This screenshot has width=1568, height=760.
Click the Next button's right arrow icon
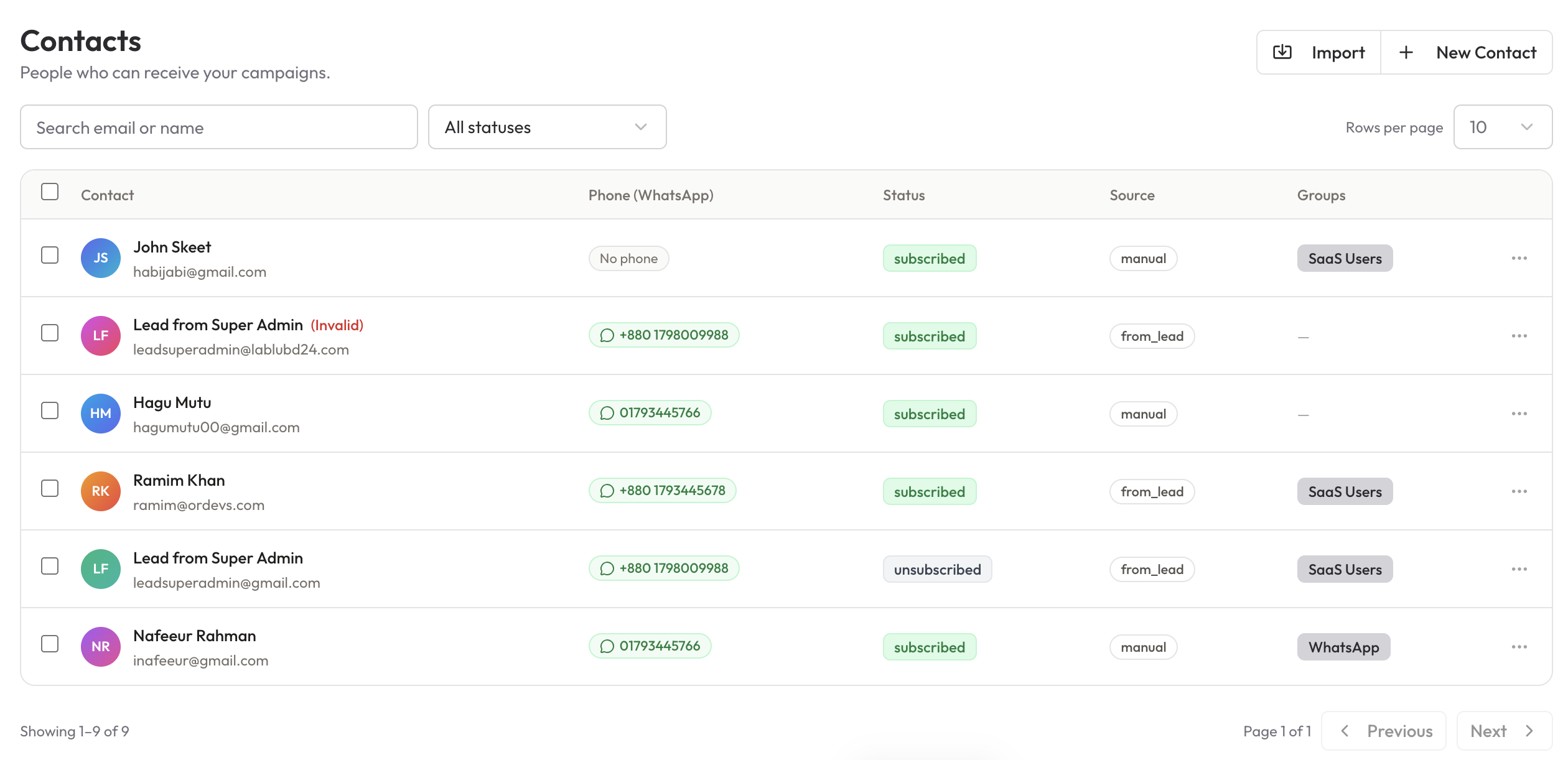click(1529, 731)
